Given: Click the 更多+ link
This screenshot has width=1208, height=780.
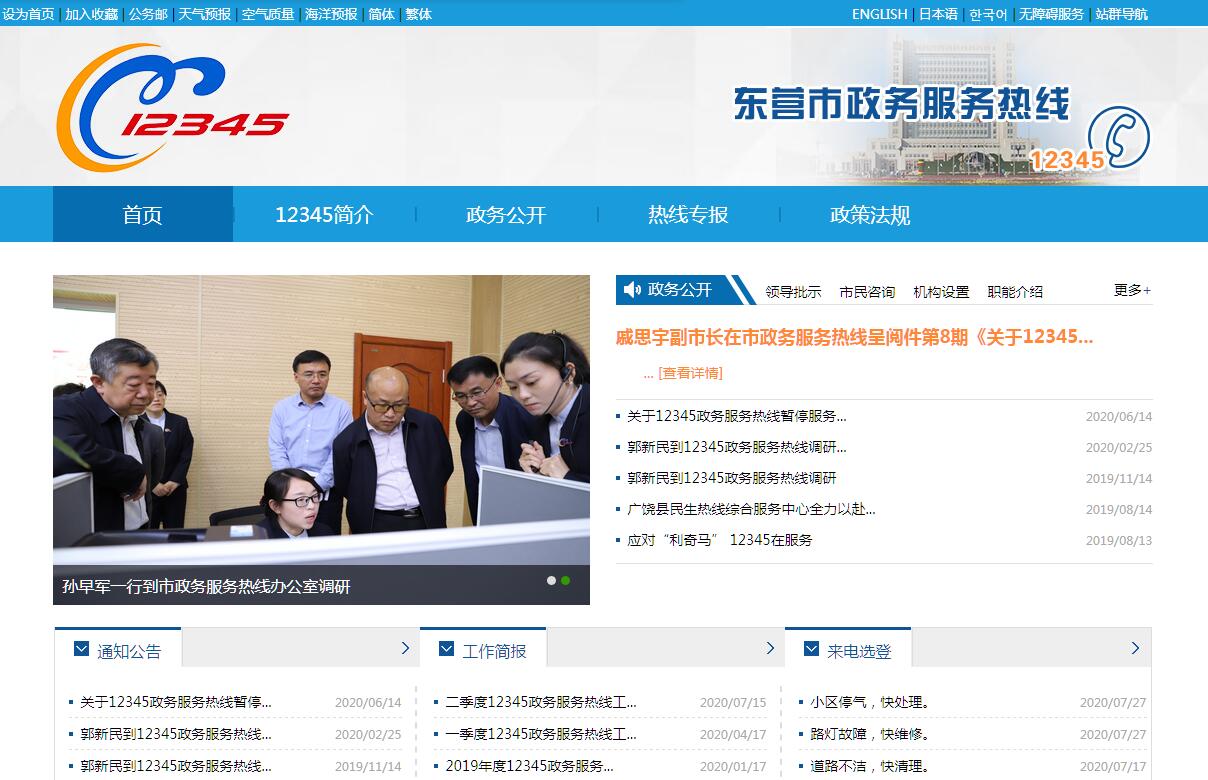Looking at the screenshot, I should coord(1132,290).
